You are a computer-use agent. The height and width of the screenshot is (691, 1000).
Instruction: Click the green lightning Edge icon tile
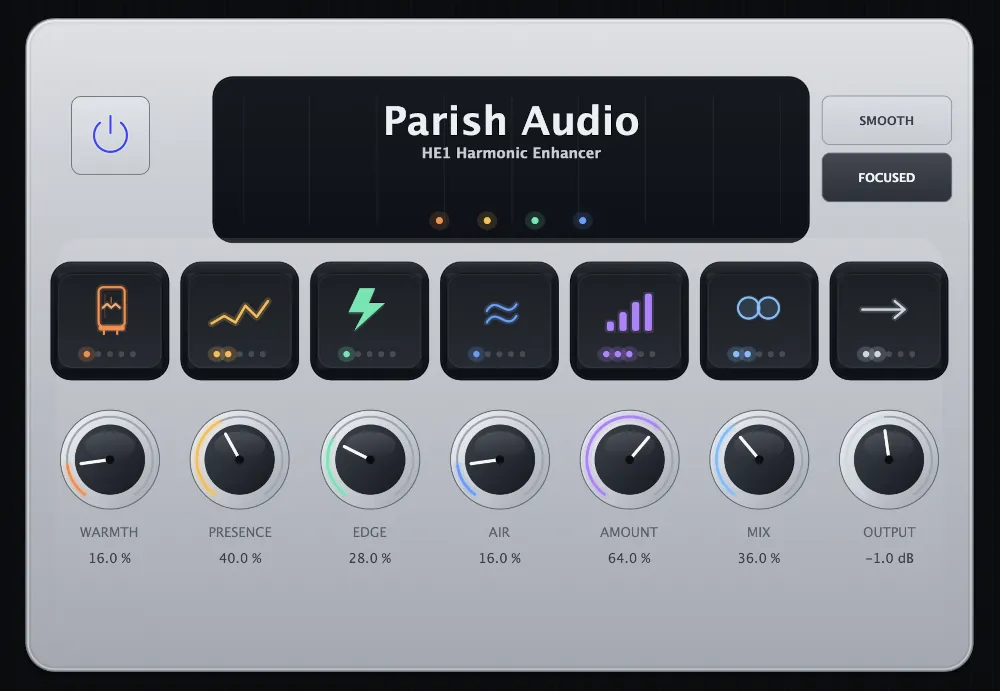369,320
